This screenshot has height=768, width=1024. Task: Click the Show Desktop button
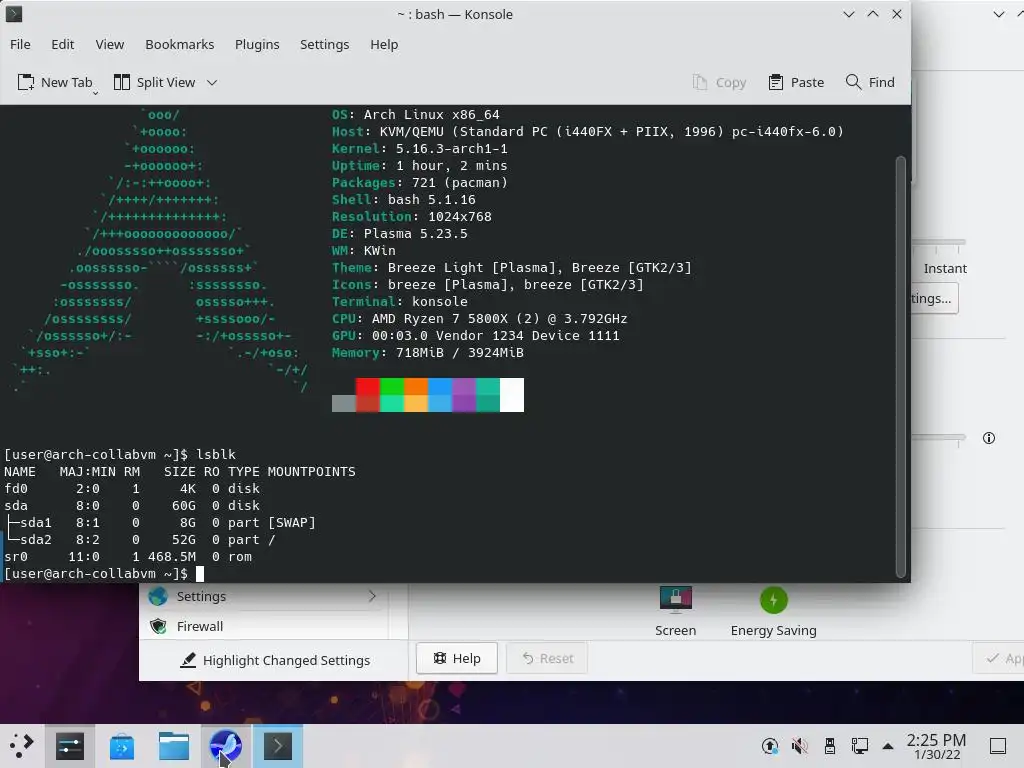(998, 746)
